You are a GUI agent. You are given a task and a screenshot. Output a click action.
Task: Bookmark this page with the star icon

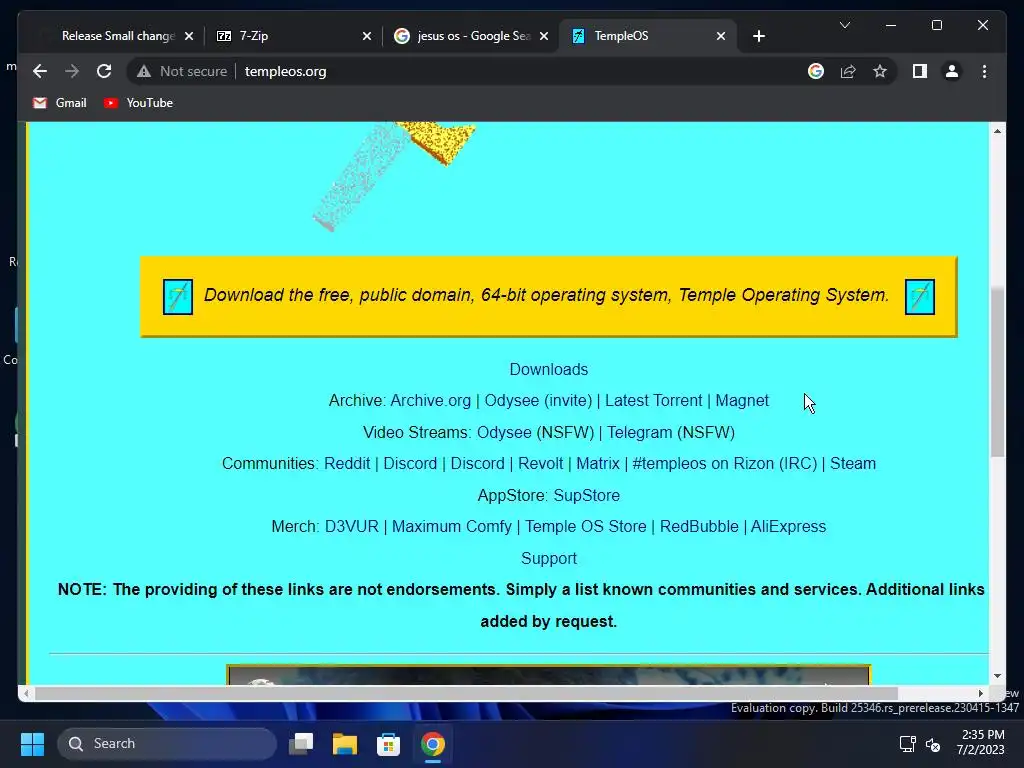pyautogui.click(x=880, y=71)
